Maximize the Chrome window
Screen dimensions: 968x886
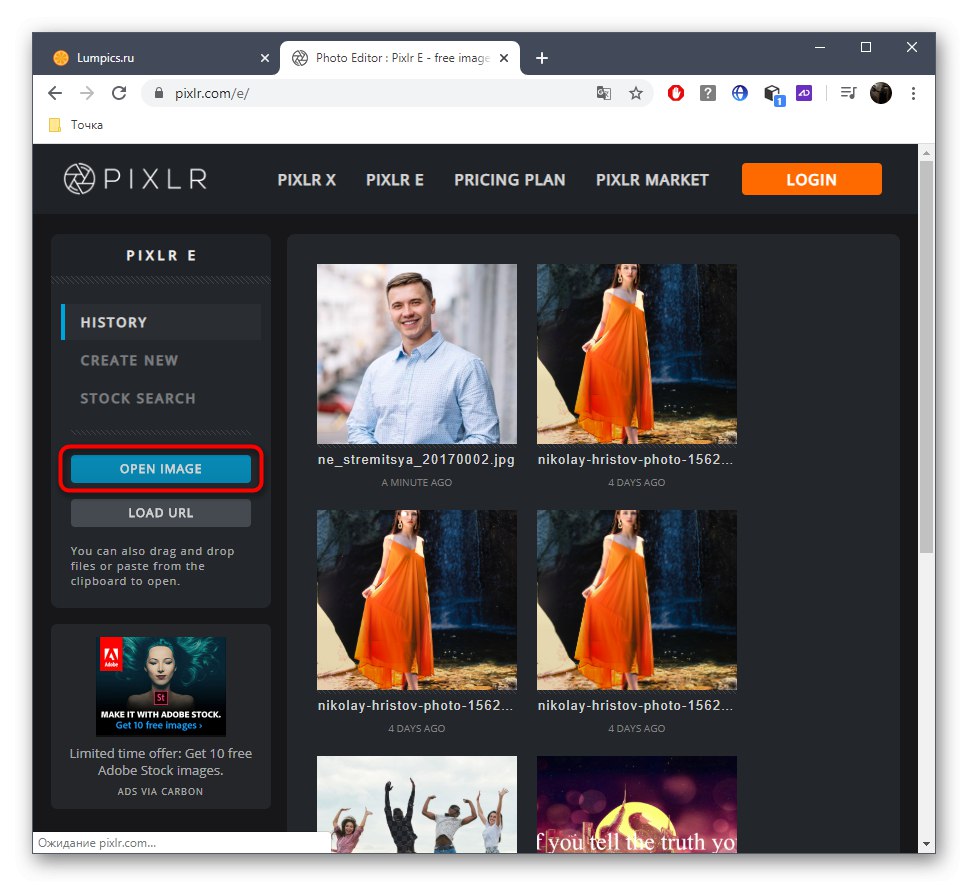tap(866, 47)
